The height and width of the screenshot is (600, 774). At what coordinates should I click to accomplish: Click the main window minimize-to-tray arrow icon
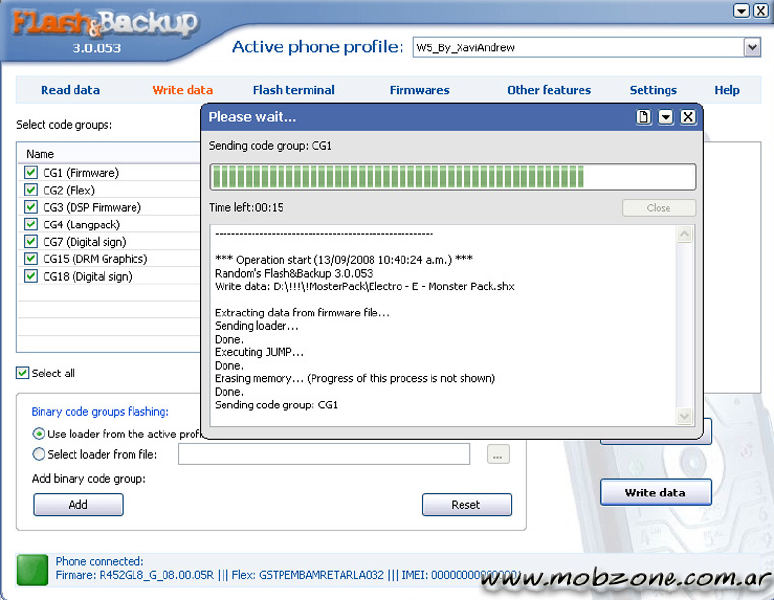coord(741,11)
